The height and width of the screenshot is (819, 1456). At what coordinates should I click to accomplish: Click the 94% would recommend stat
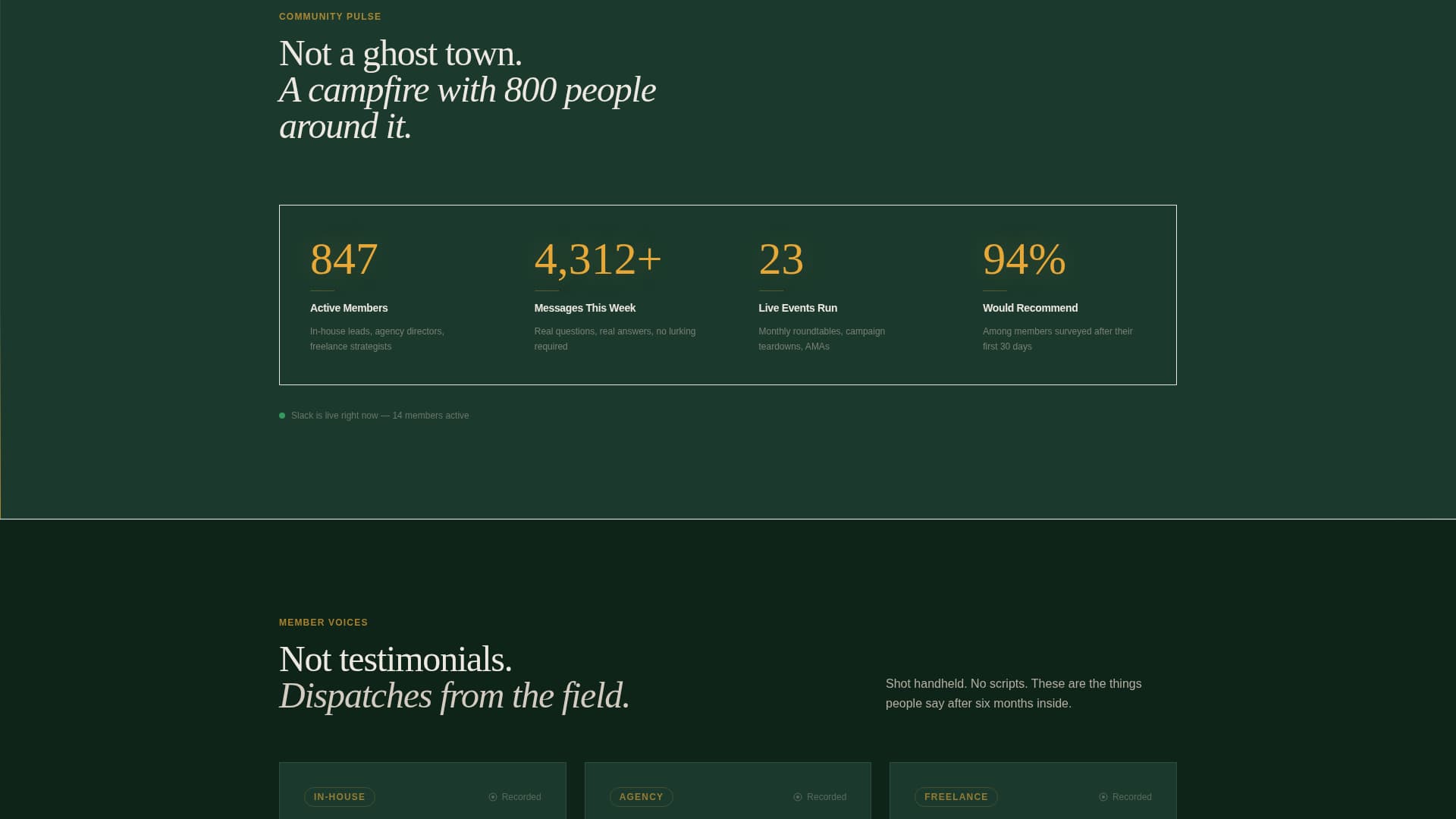pyautogui.click(x=1024, y=259)
